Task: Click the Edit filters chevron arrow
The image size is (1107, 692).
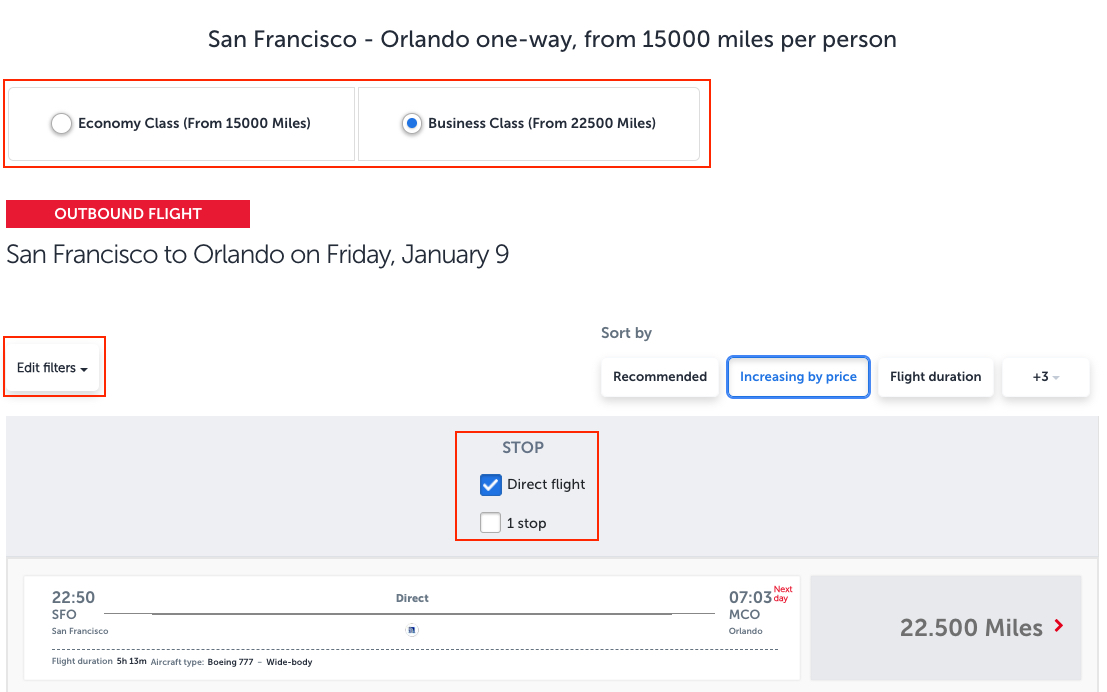Action: [82, 368]
